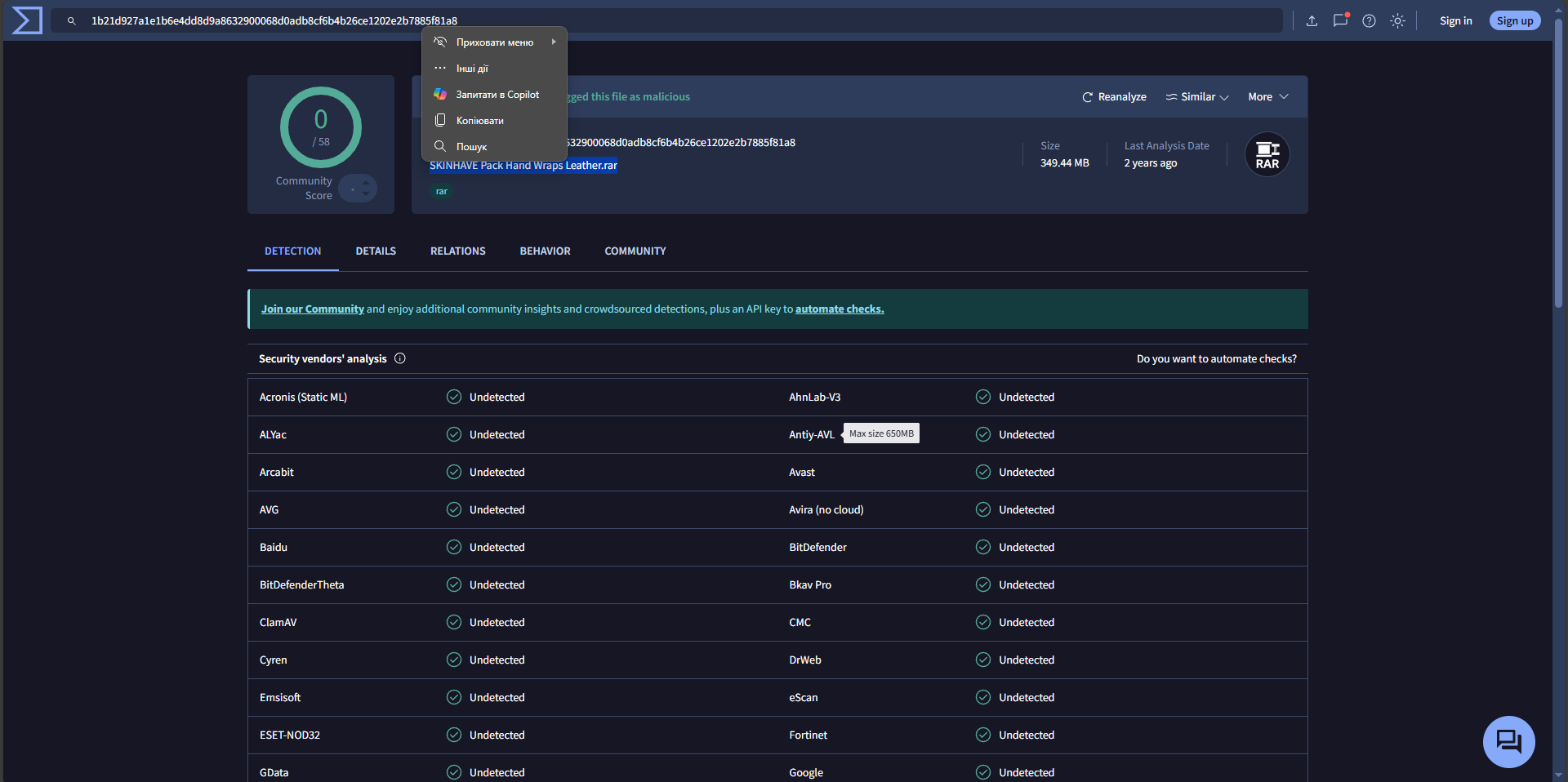Click the checkmark icon for DrWeb
This screenshot has height=782, width=1568.
pos(983,660)
